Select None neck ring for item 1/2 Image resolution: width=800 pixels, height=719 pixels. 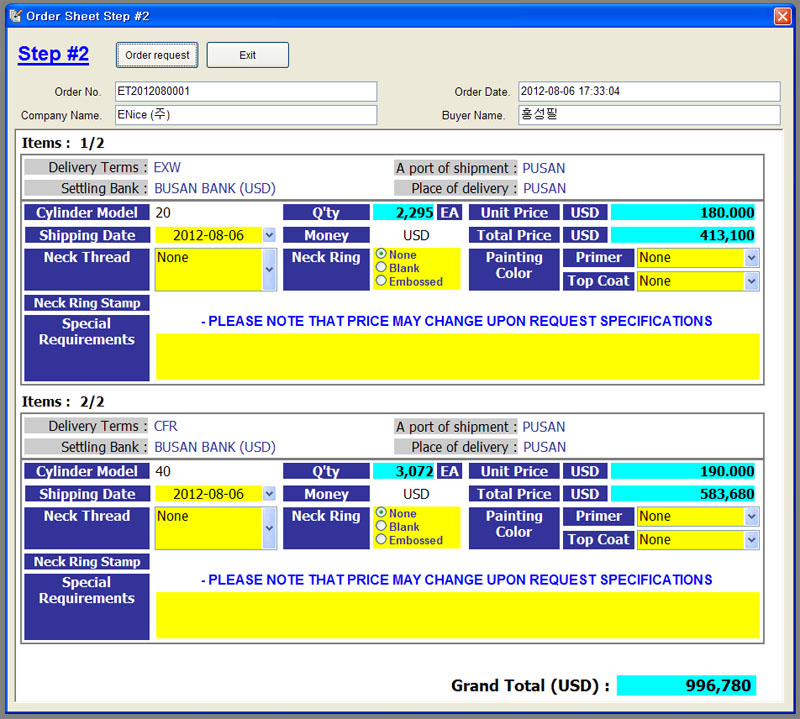pos(381,254)
